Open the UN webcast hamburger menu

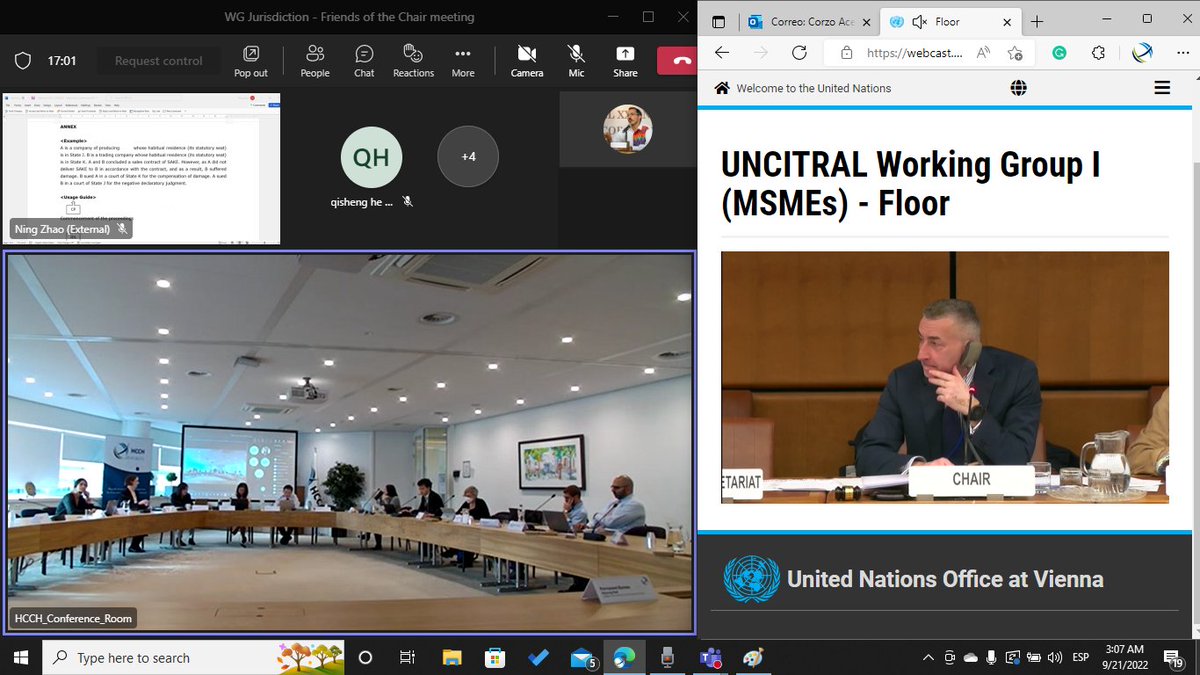pyautogui.click(x=1162, y=87)
